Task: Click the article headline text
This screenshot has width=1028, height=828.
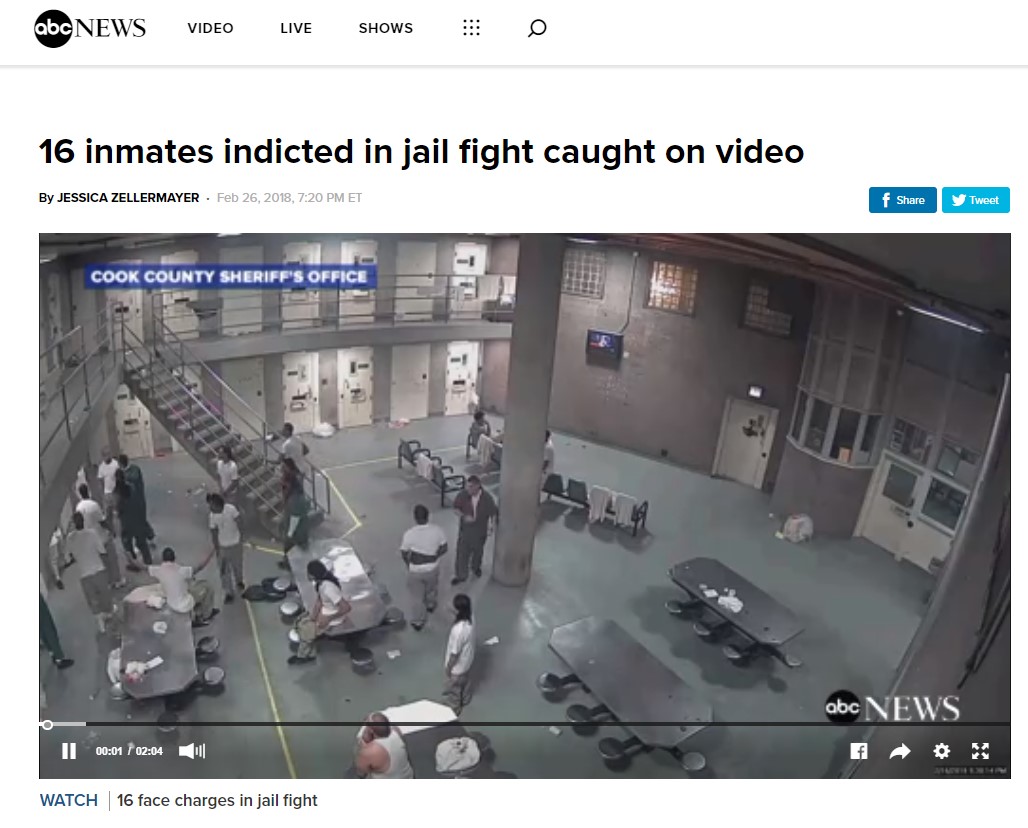Action: (x=422, y=151)
